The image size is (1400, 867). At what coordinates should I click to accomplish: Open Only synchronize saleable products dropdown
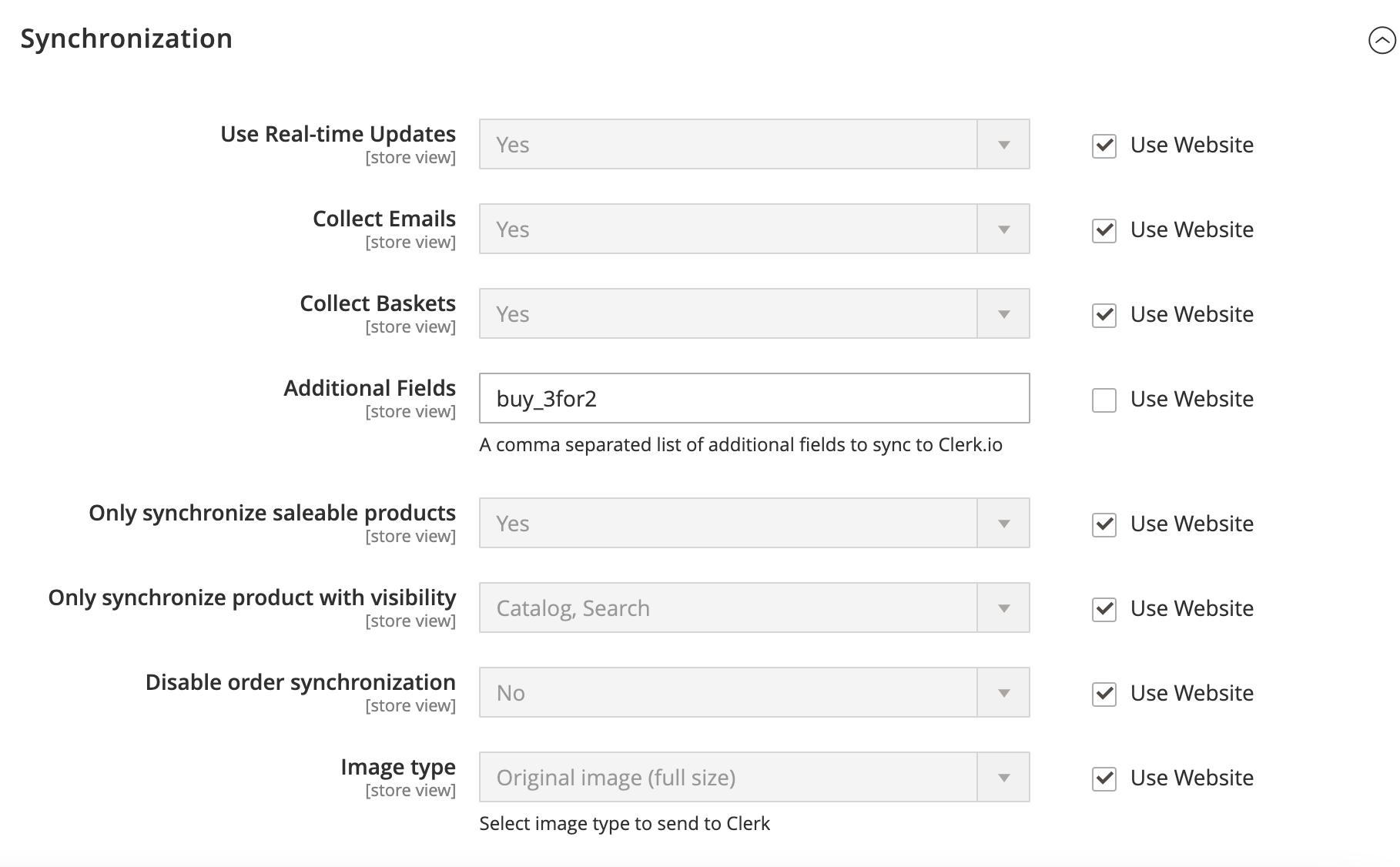coord(754,524)
